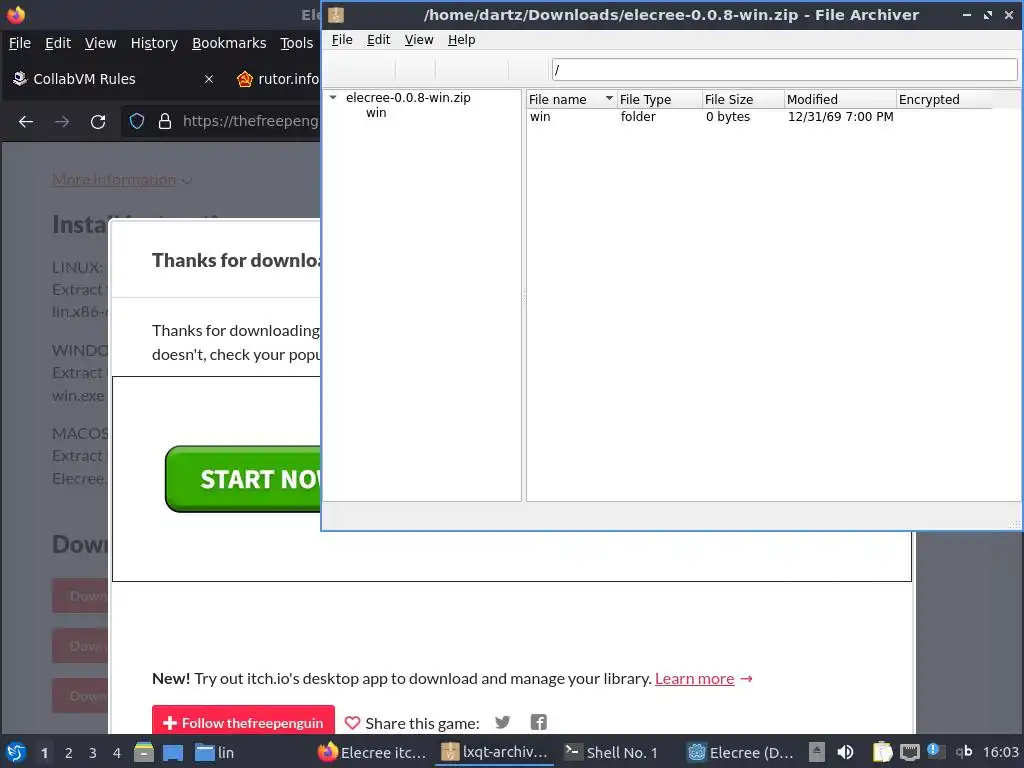Open Firefox Bookmarks menu
This screenshot has width=1024, height=768.
pyautogui.click(x=229, y=43)
